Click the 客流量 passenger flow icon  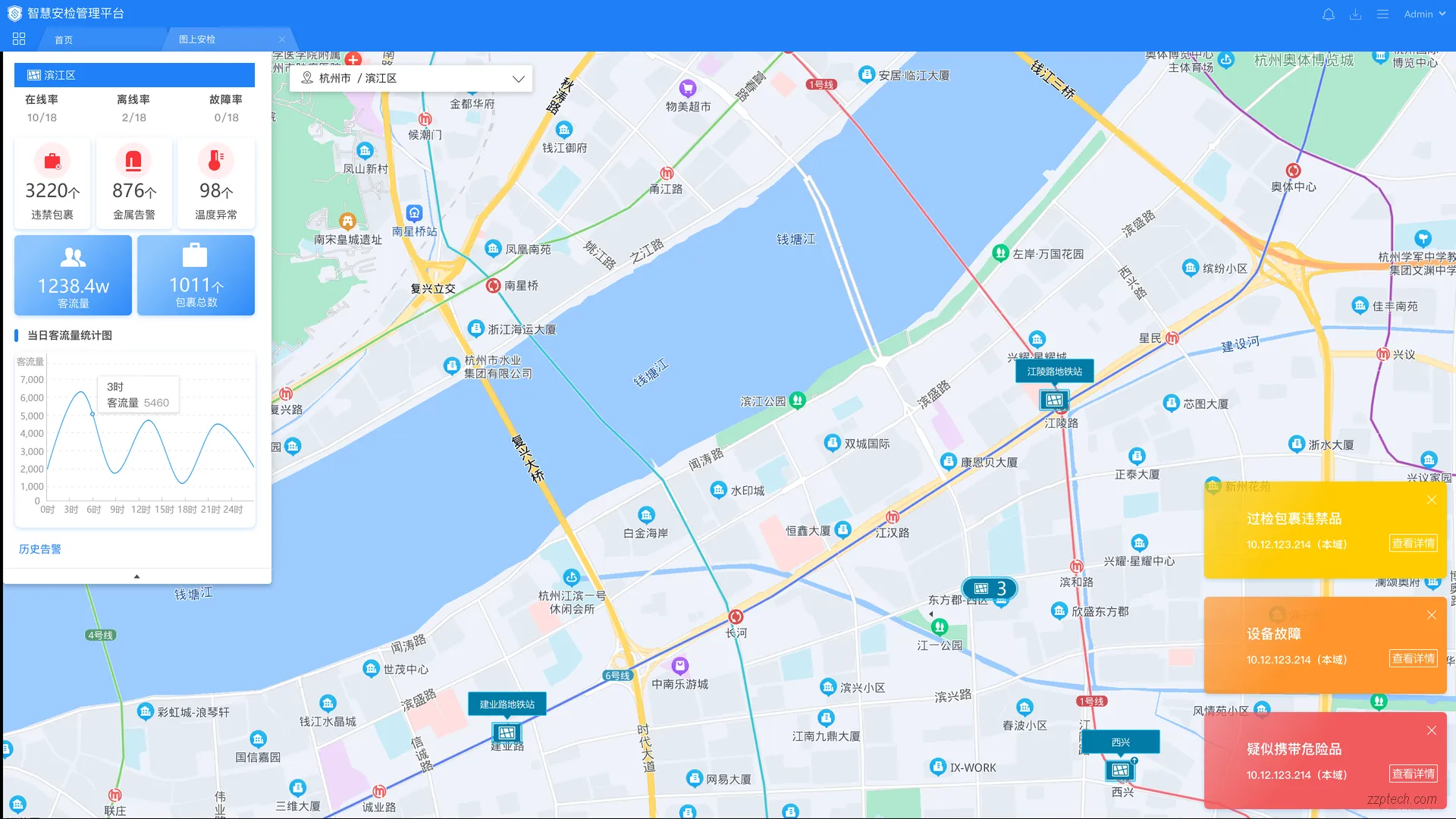[x=73, y=258]
